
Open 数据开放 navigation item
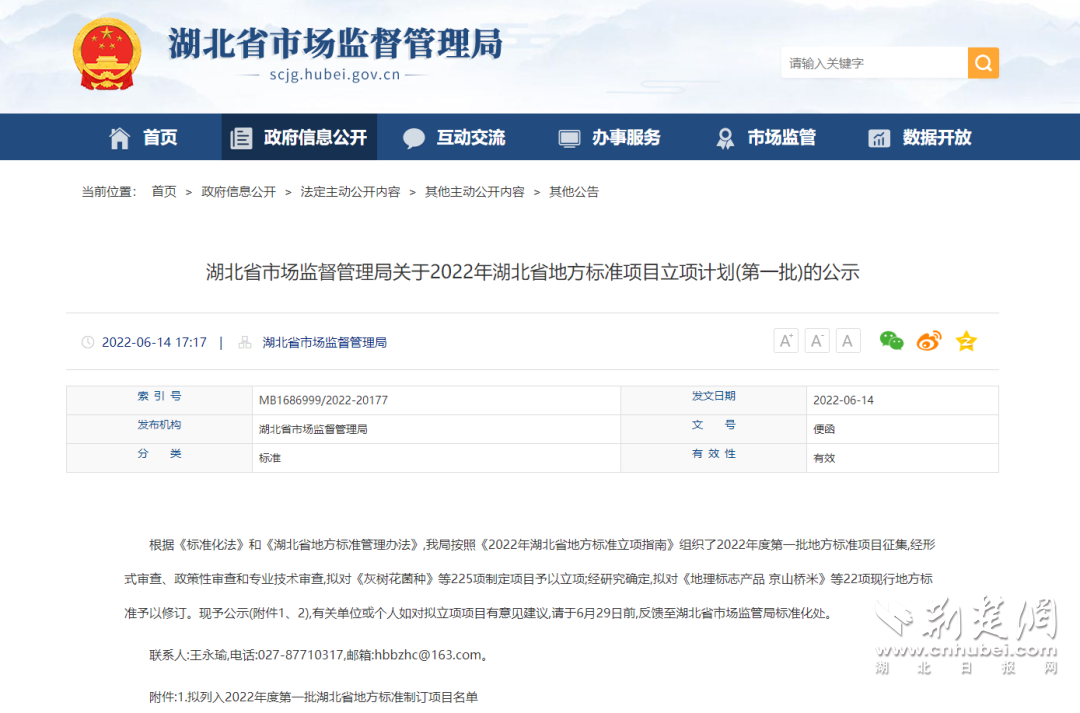click(x=921, y=137)
